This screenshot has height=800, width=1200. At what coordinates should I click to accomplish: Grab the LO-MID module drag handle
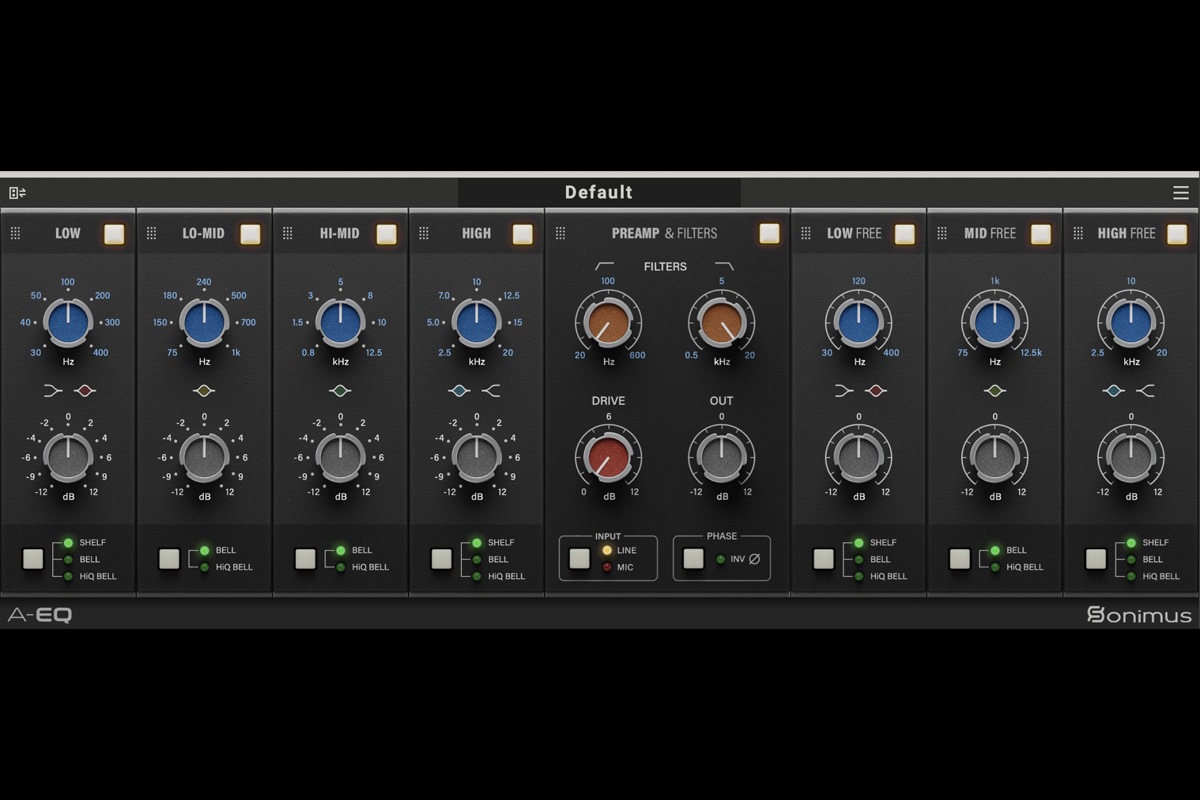151,233
